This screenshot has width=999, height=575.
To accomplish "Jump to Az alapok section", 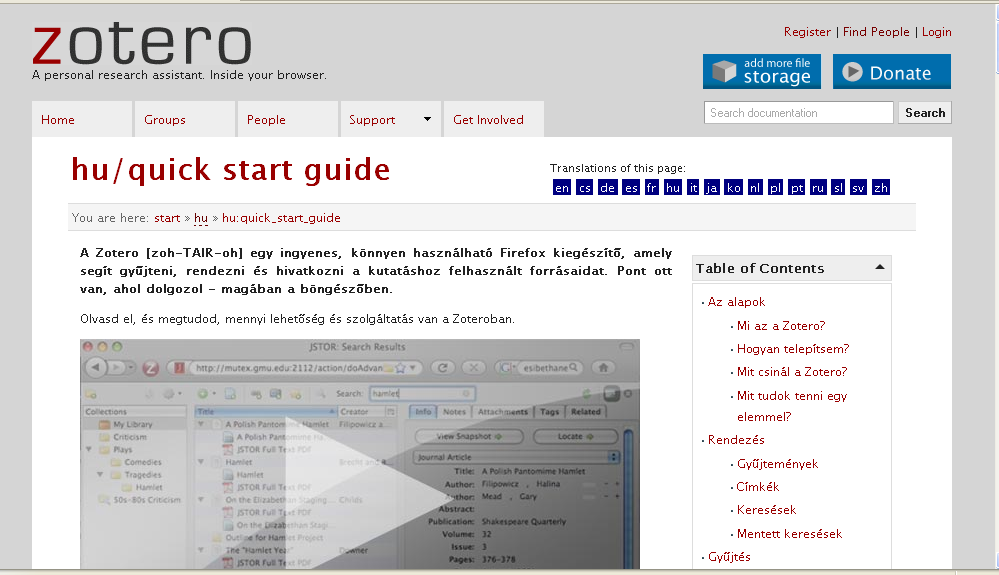I will point(736,302).
